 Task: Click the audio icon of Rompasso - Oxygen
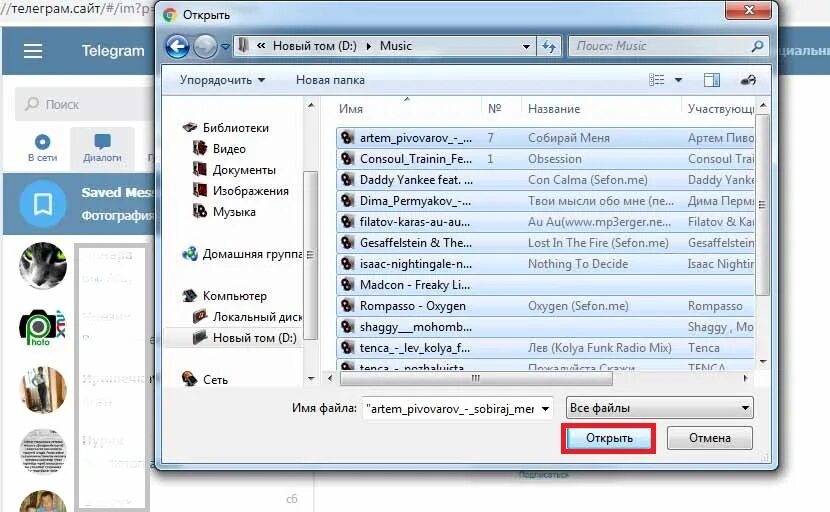pyautogui.click(x=347, y=306)
